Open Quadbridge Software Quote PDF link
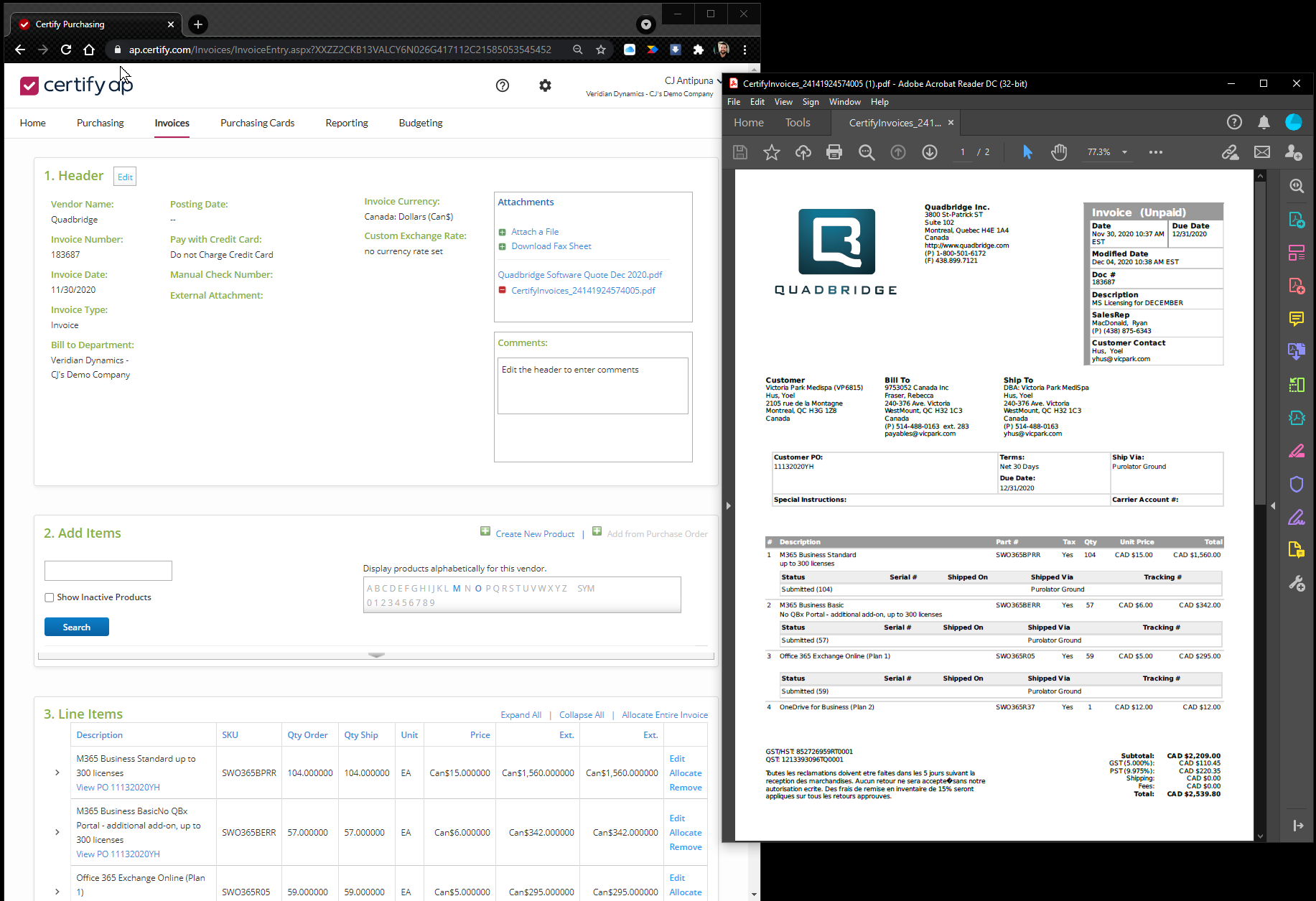Viewport: 1316px width, 901px height. [x=580, y=275]
